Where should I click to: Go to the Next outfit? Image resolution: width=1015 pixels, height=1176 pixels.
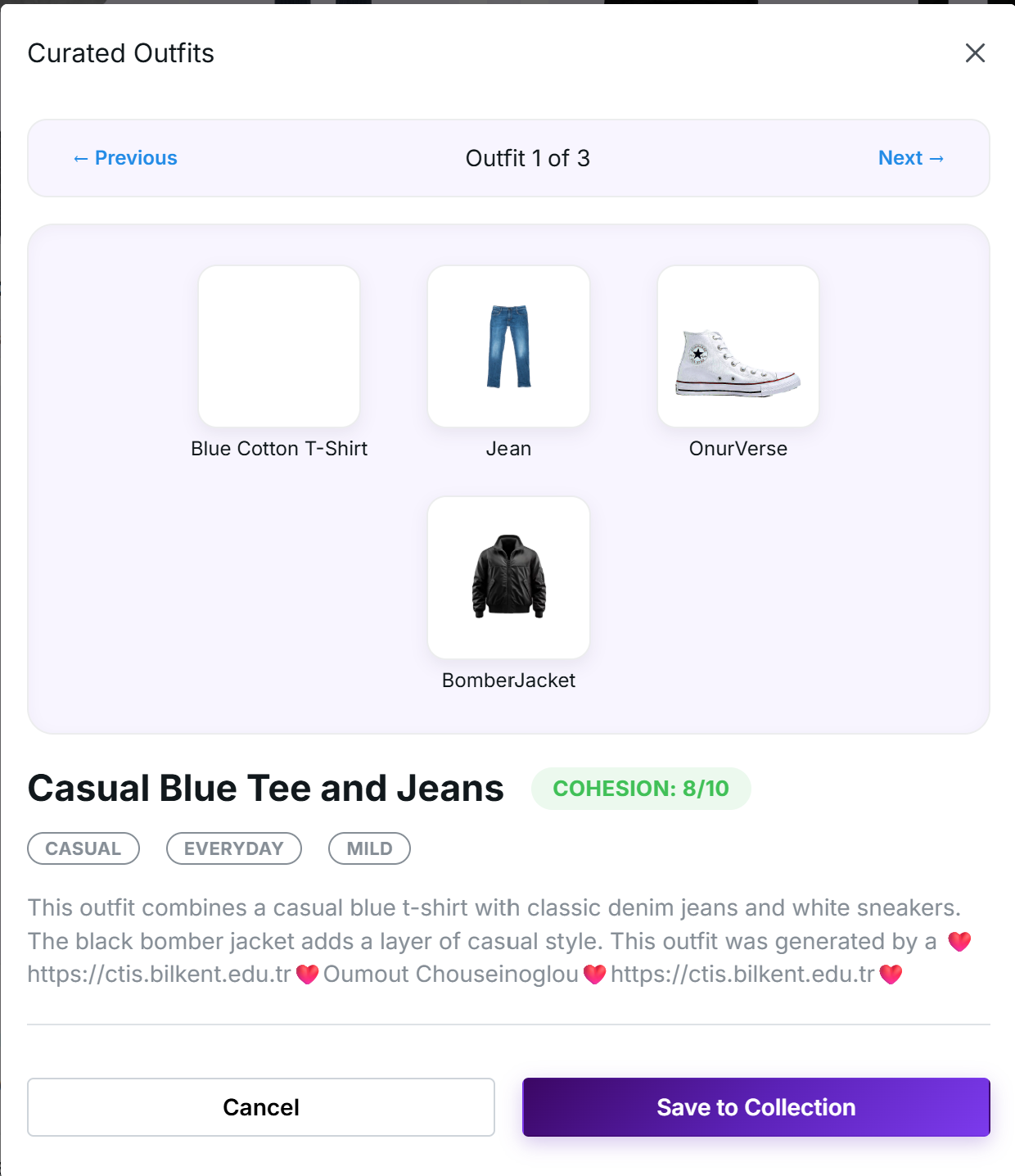[911, 158]
